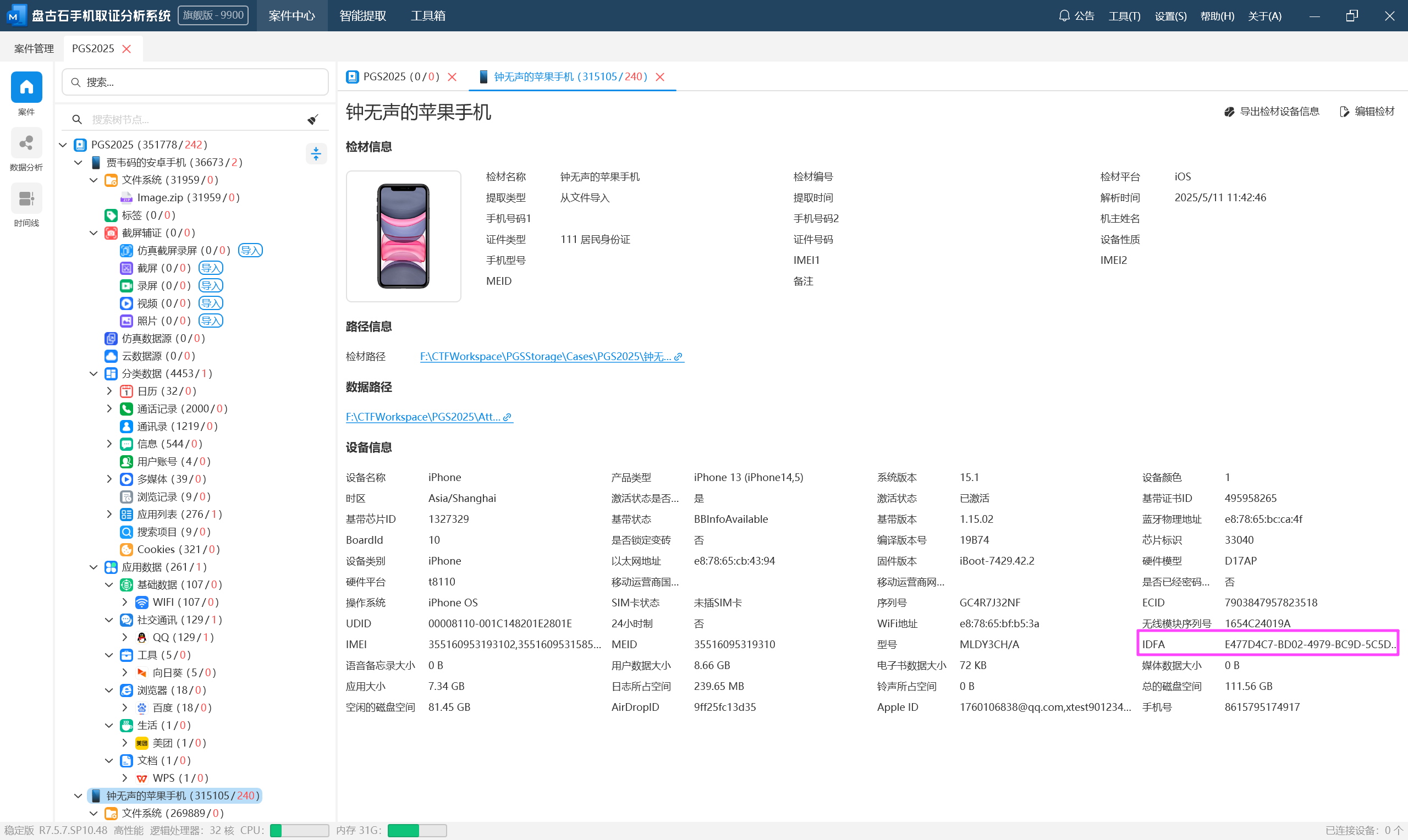1408x840 pixels.
Task: Select the 通讯录 contacts node
Action: tap(169, 426)
